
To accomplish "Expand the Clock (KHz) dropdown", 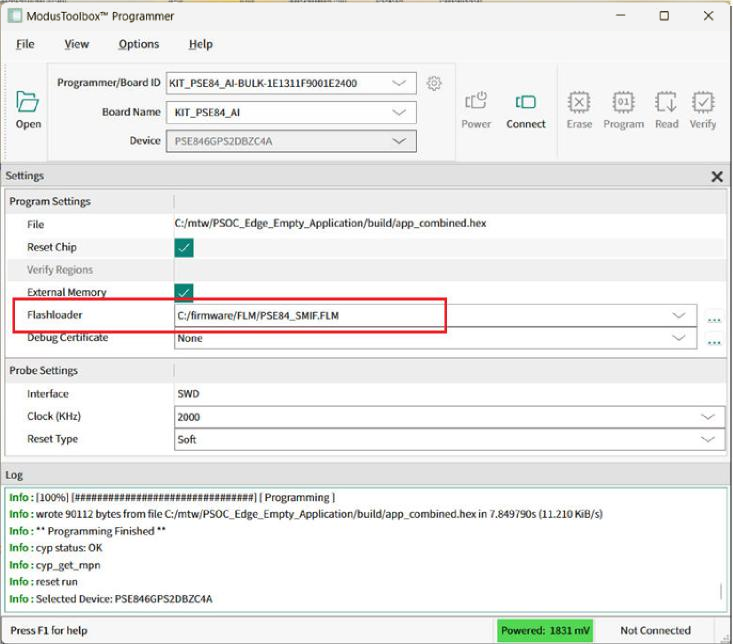I will tap(708, 416).
